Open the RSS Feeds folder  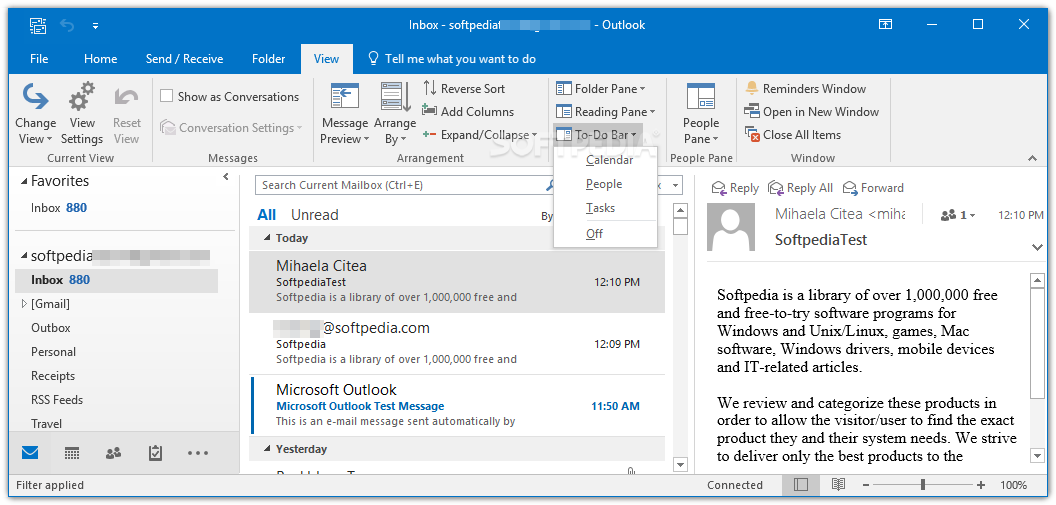57,400
